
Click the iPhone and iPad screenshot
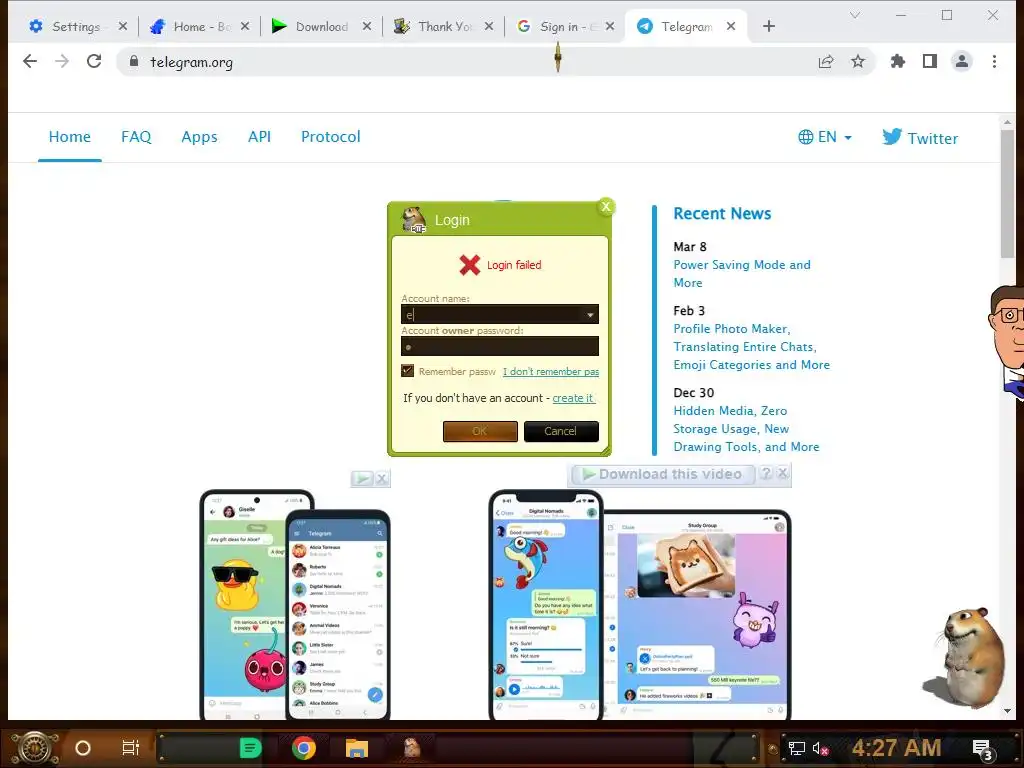coord(640,605)
